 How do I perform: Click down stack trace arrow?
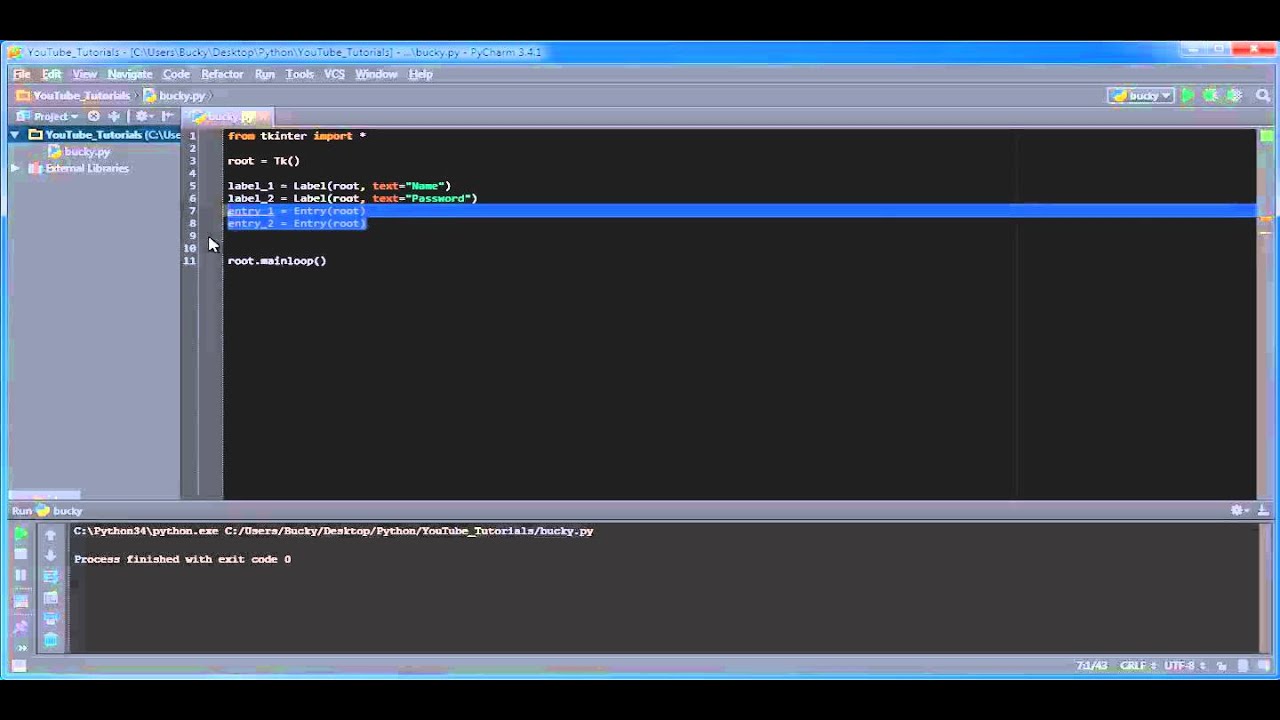tap(51, 555)
